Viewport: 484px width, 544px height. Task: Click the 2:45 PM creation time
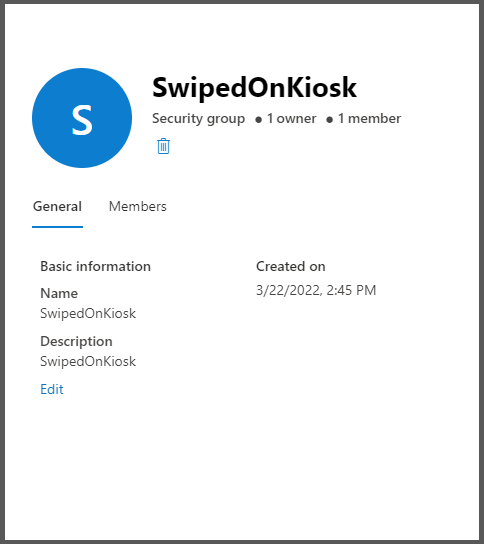click(351, 290)
